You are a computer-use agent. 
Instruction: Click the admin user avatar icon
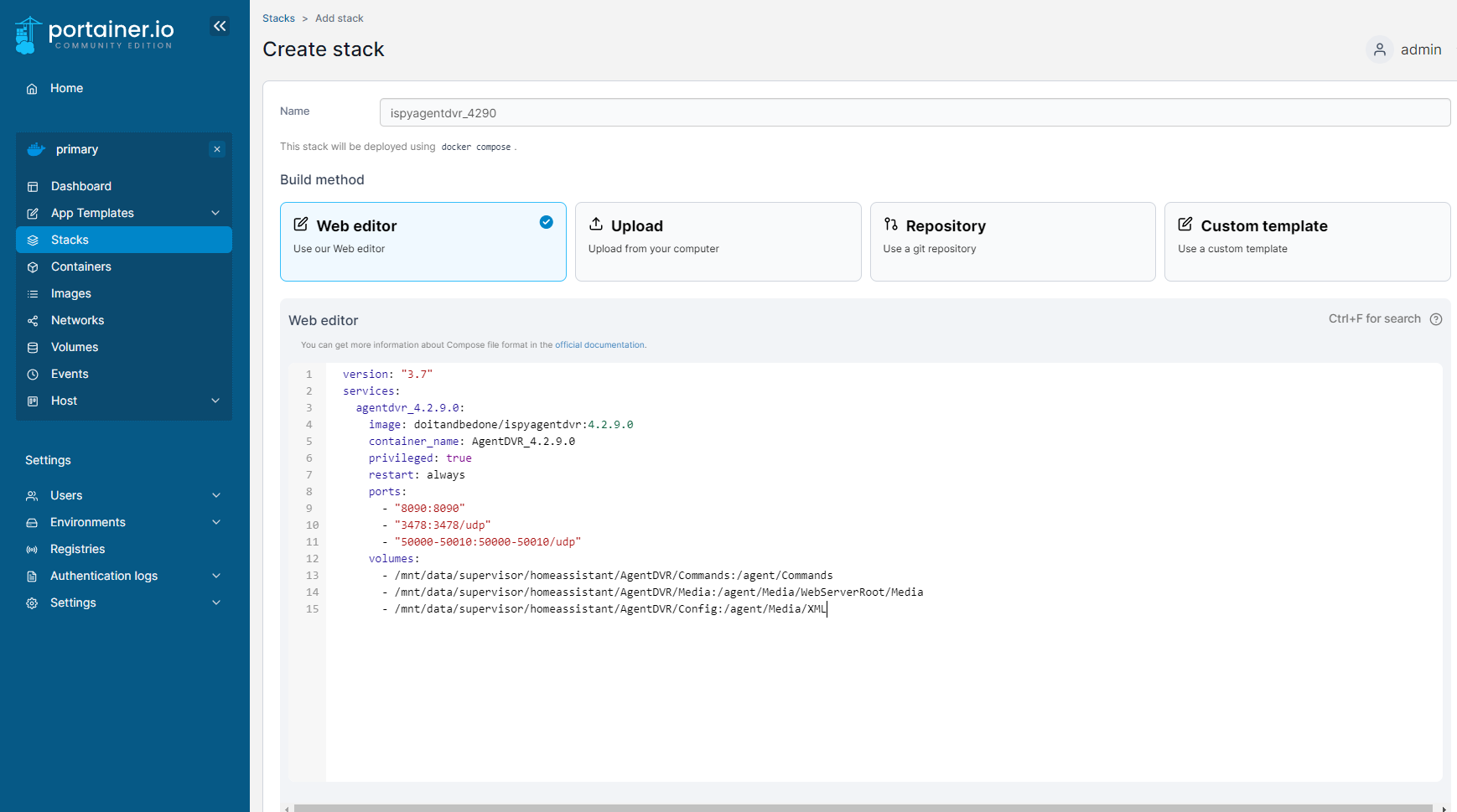[x=1379, y=49]
